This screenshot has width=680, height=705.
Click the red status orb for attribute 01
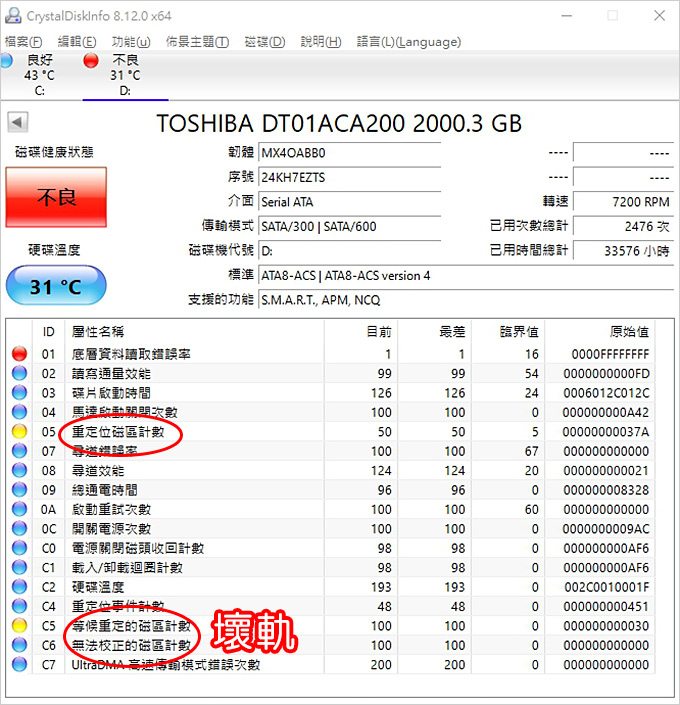[x=19, y=353]
